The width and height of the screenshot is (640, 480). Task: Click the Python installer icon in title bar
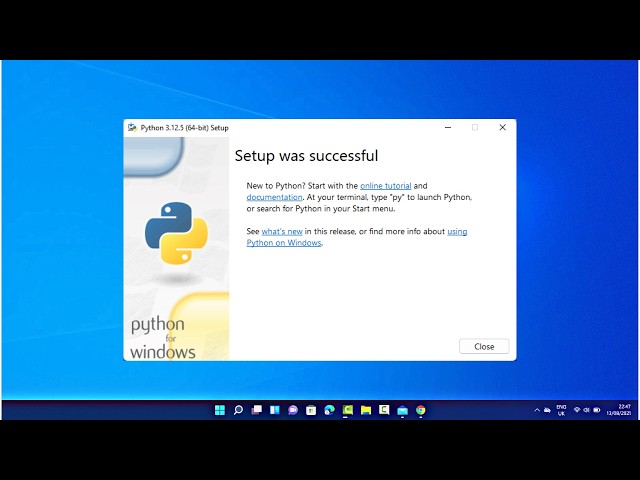pos(132,127)
